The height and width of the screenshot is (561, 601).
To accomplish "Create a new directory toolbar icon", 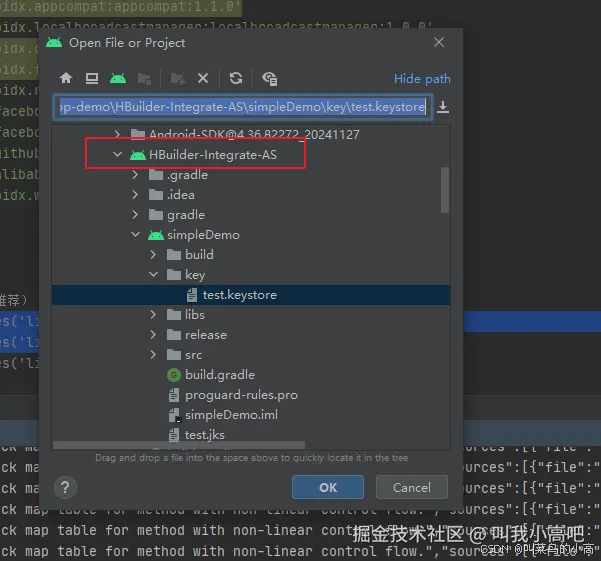I will point(177,79).
